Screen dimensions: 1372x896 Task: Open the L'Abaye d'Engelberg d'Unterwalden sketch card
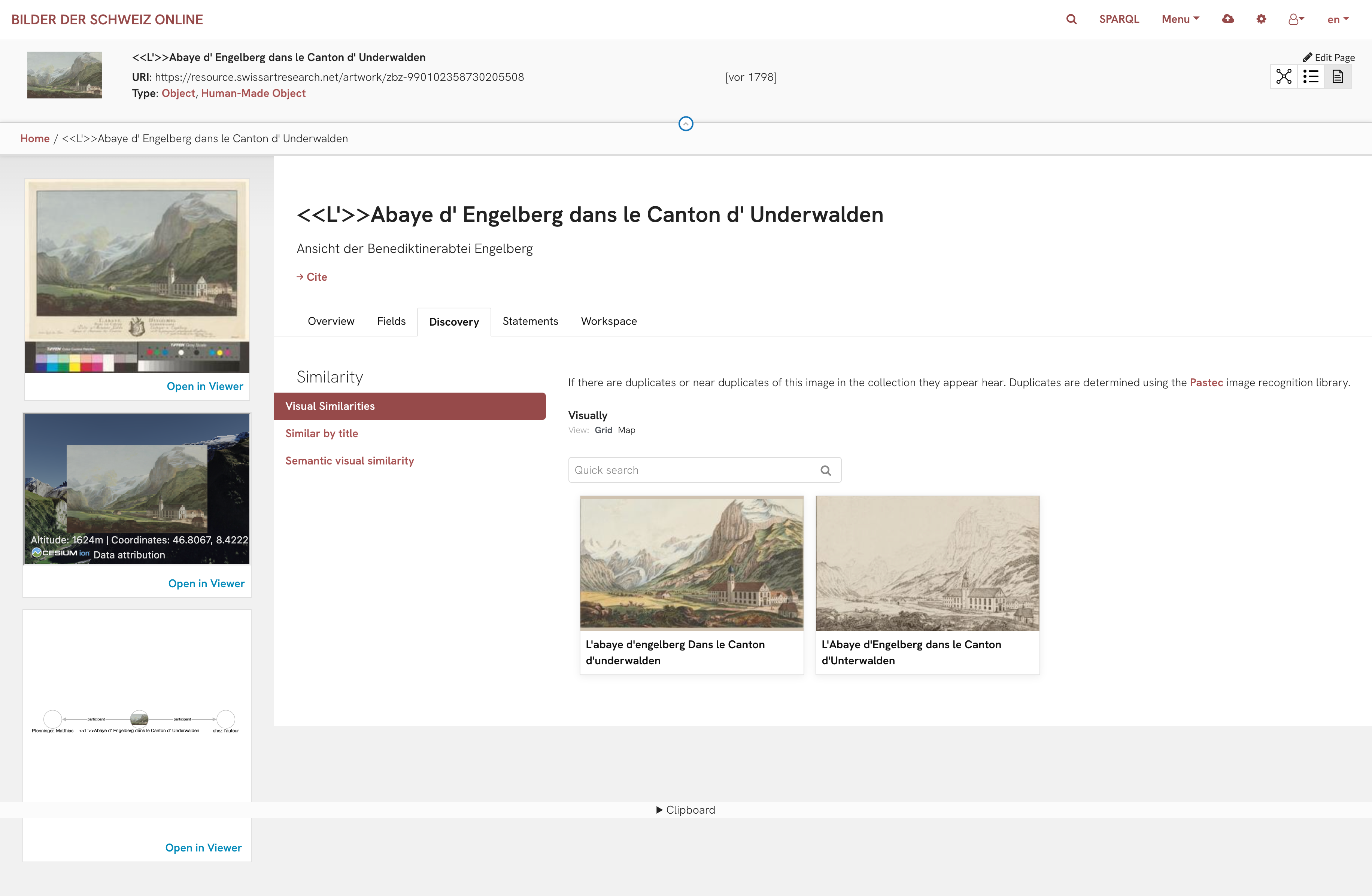928,563
